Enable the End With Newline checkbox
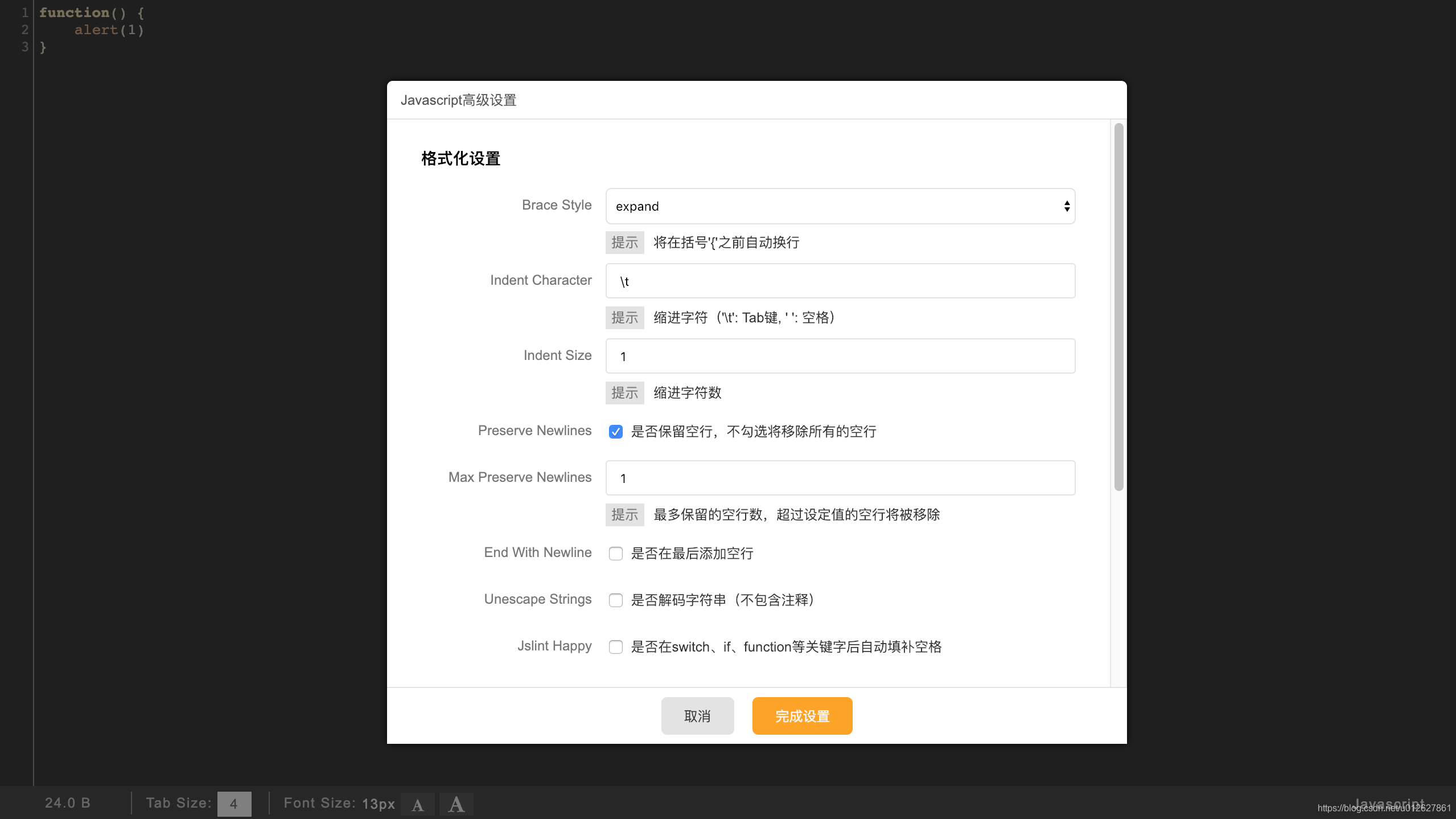 [615, 554]
